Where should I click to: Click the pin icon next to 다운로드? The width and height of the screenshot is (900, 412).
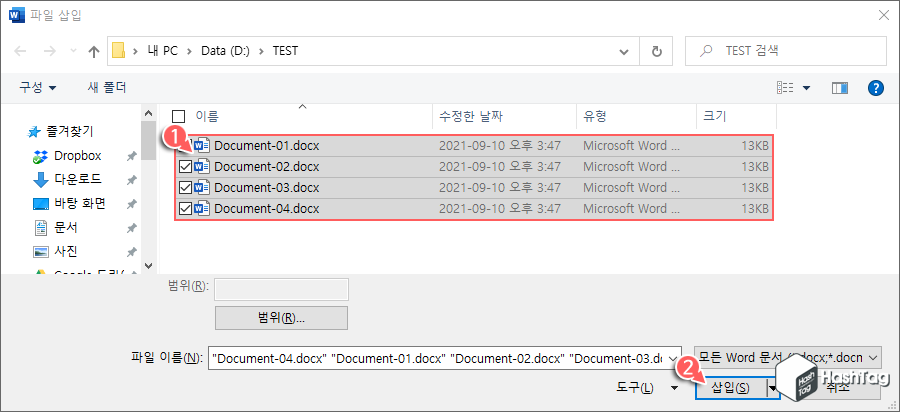(x=131, y=180)
